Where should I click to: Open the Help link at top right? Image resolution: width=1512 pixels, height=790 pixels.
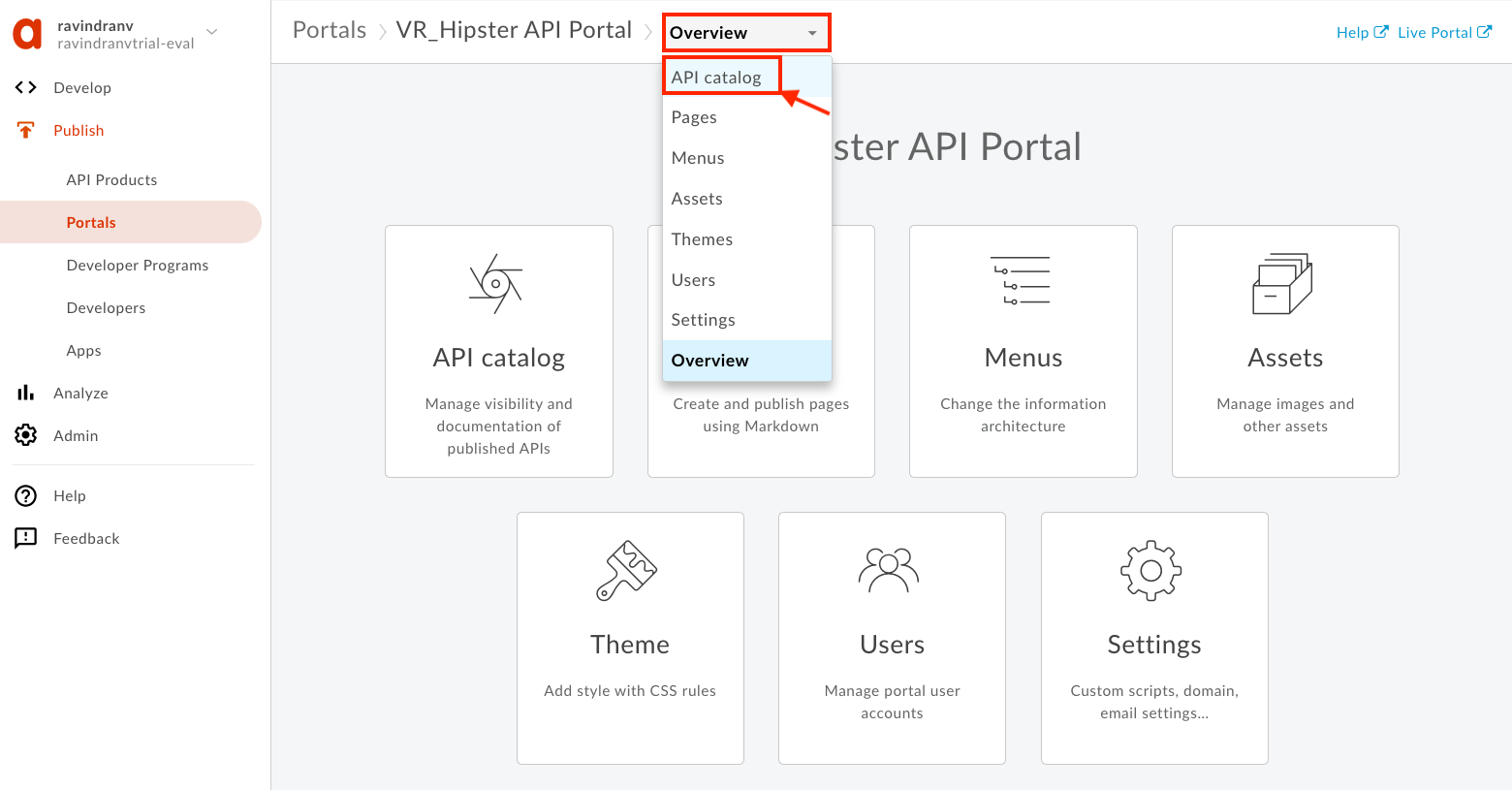1352,32
